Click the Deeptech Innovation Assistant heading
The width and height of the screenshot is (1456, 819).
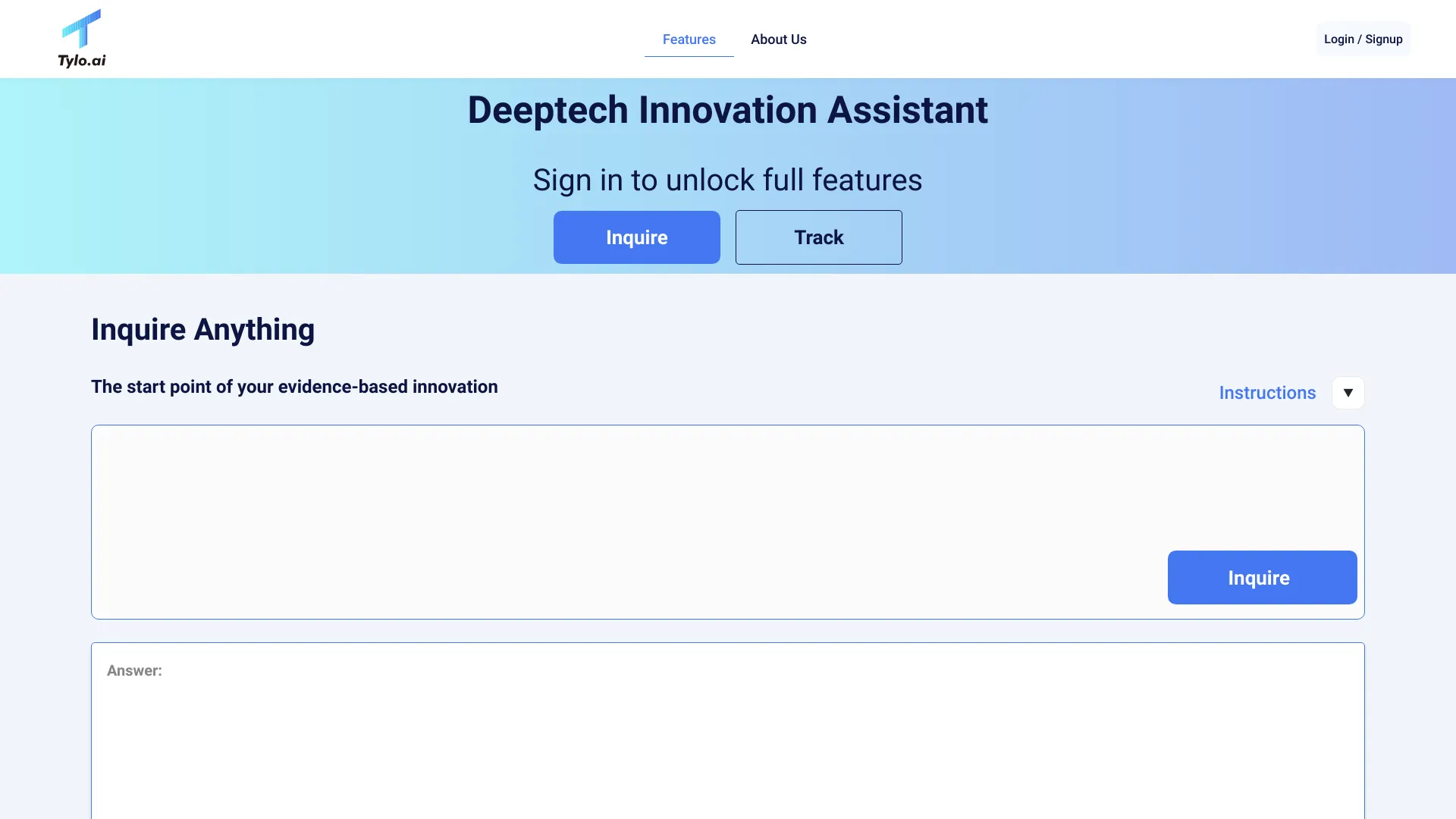click(x=727, y=111)
